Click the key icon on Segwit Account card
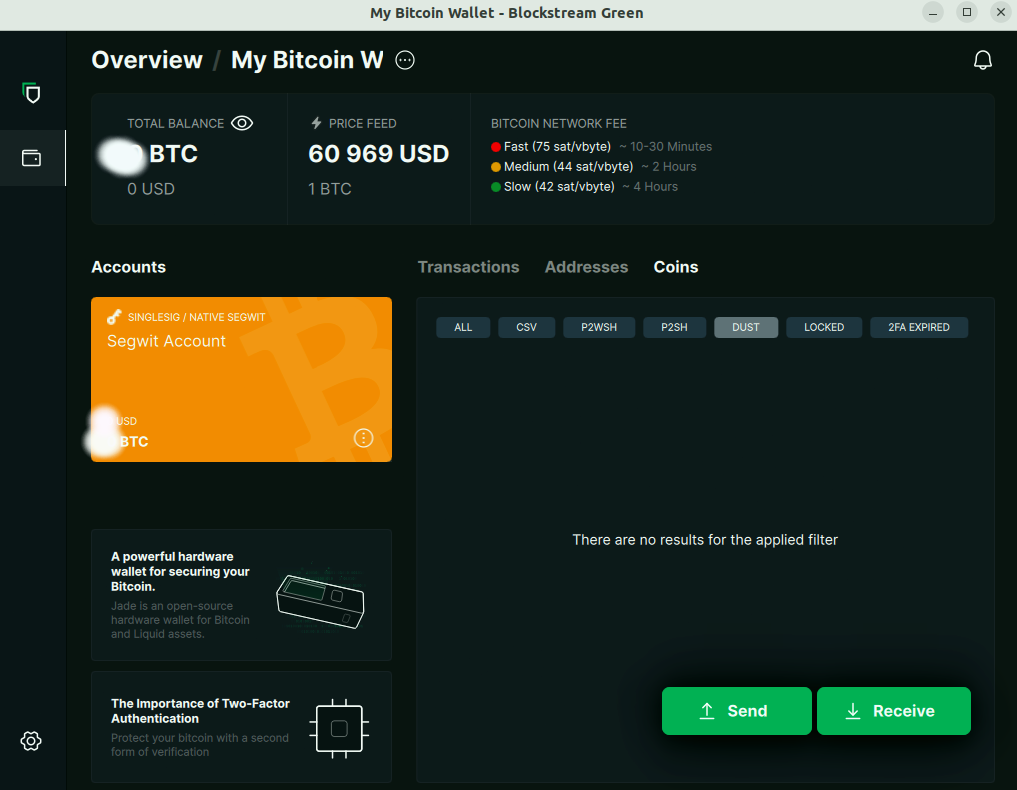This screenshot has height=790, width=1017. tap(114, 317)
